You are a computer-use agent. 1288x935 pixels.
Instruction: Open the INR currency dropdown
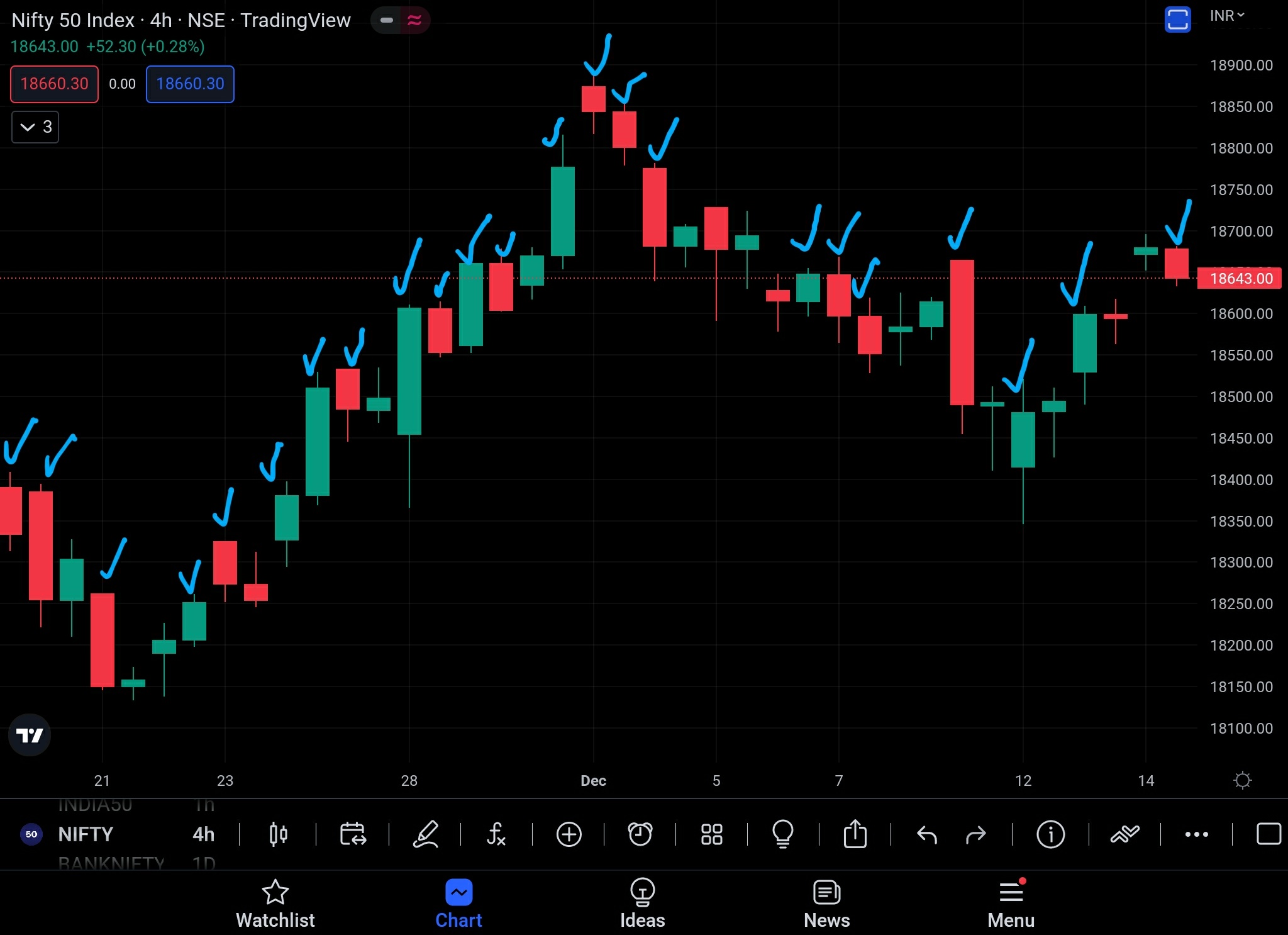coord(1227,16)
